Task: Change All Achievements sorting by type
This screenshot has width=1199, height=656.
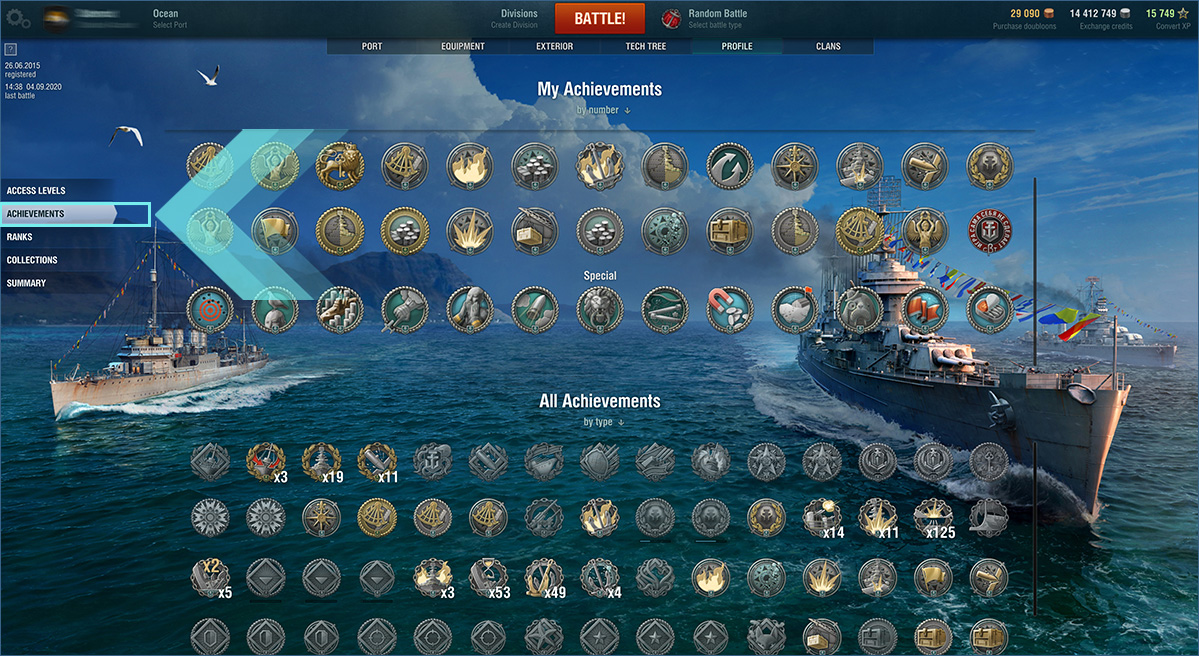Action: tap(603, 422)
